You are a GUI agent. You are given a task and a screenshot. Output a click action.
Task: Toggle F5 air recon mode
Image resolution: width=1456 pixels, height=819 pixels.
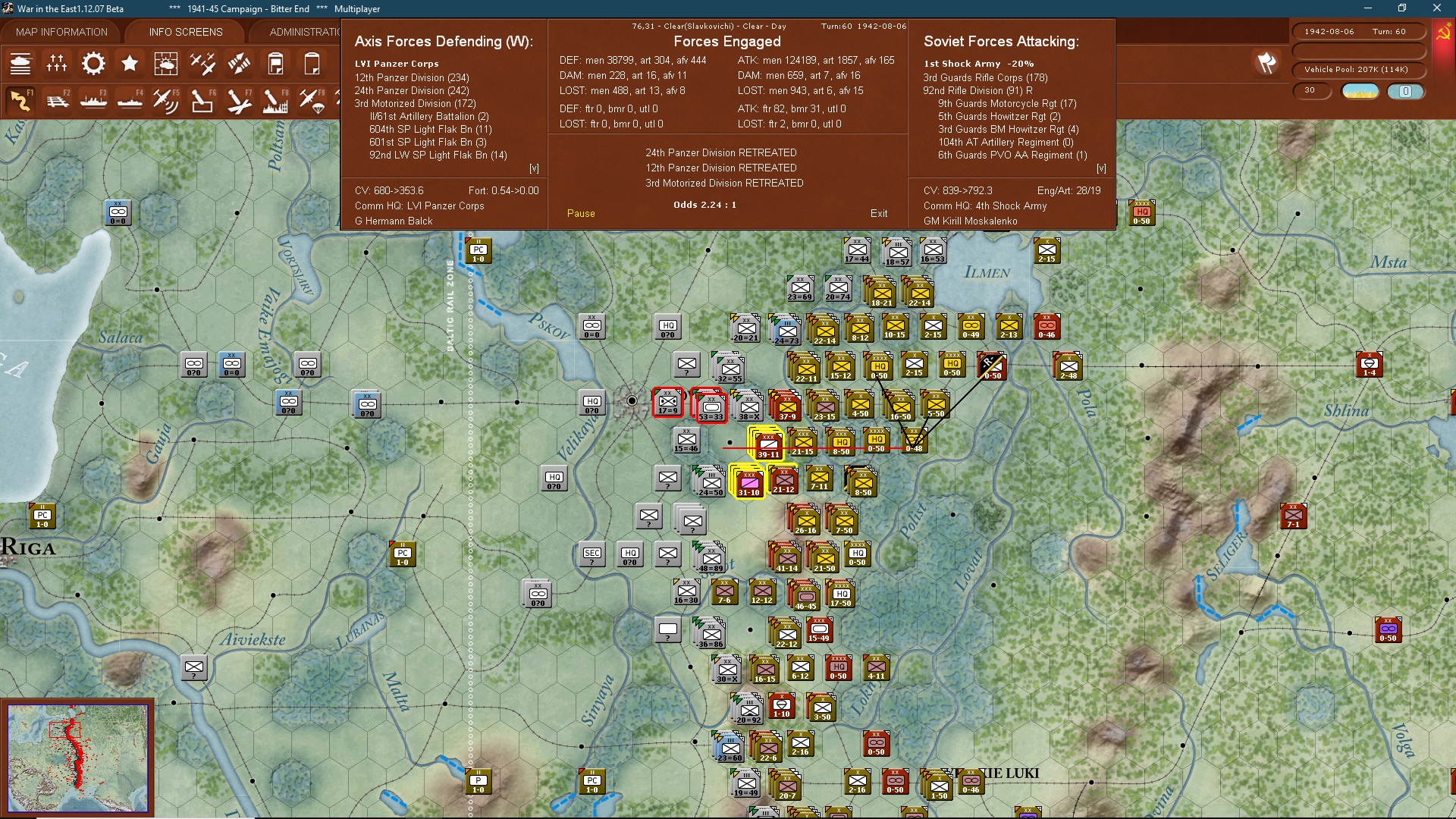pos(166,101)
